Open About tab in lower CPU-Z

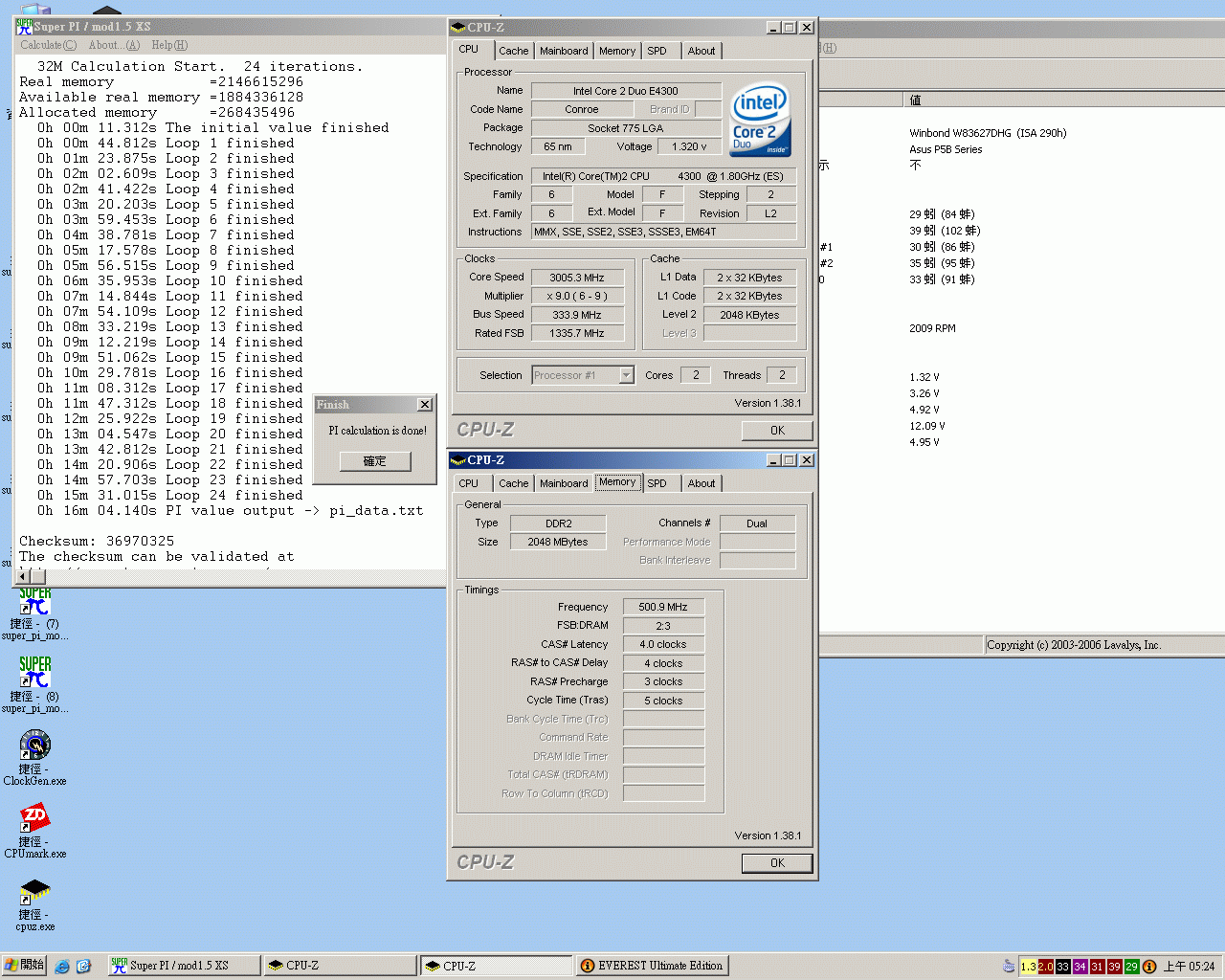(702, 483)
